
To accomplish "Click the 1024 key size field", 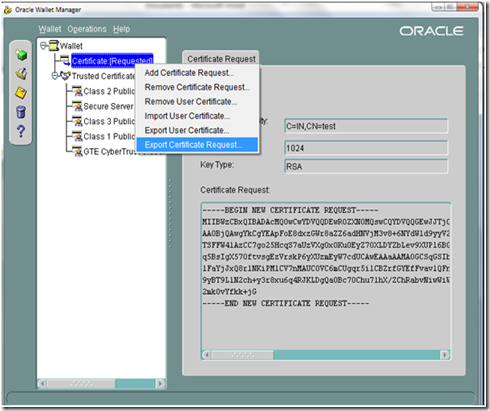I will pos(366,148).
